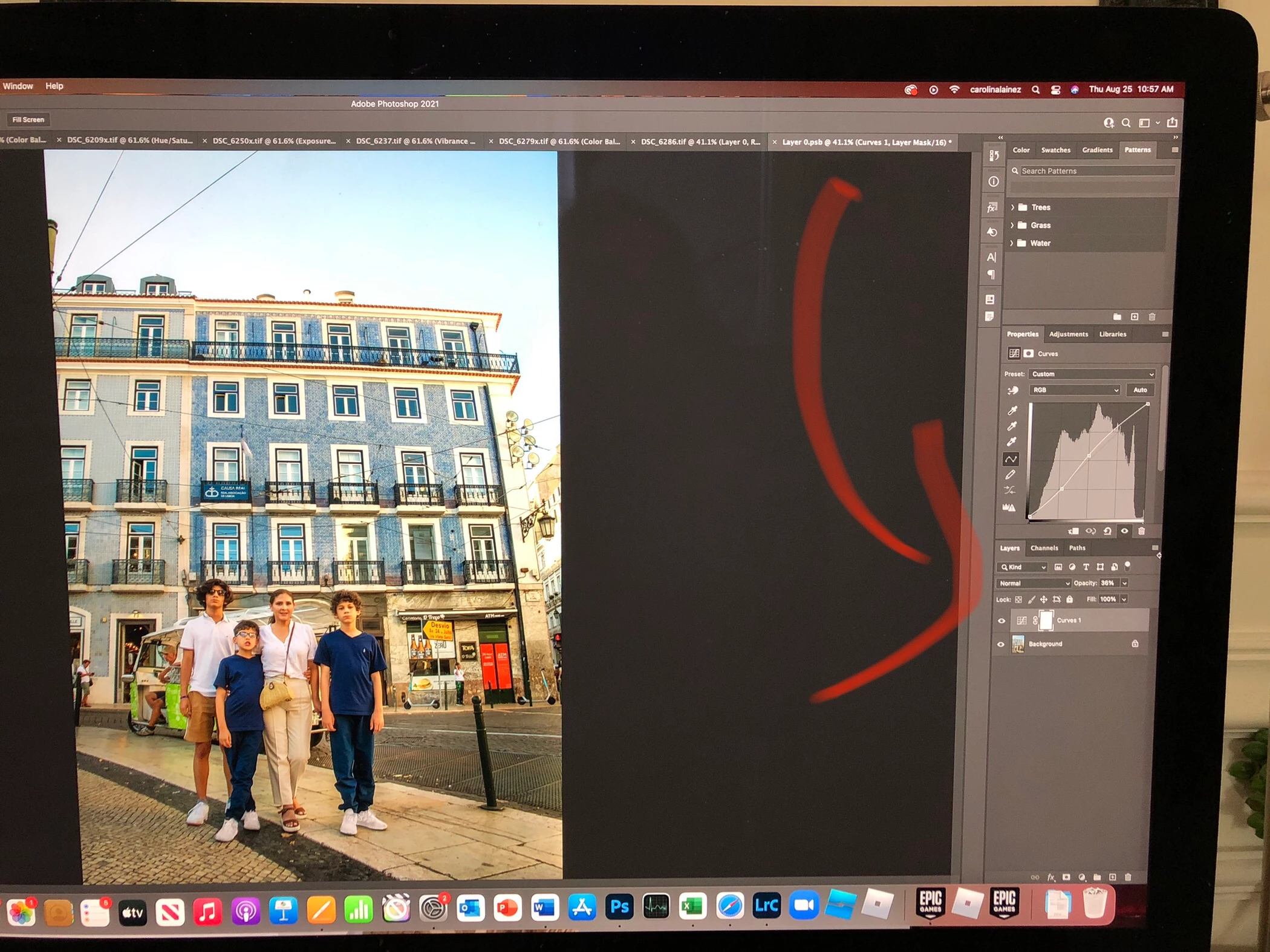1270x952 pixels.
Task: Click the Fill Screen button
Action: click(28, 120)
